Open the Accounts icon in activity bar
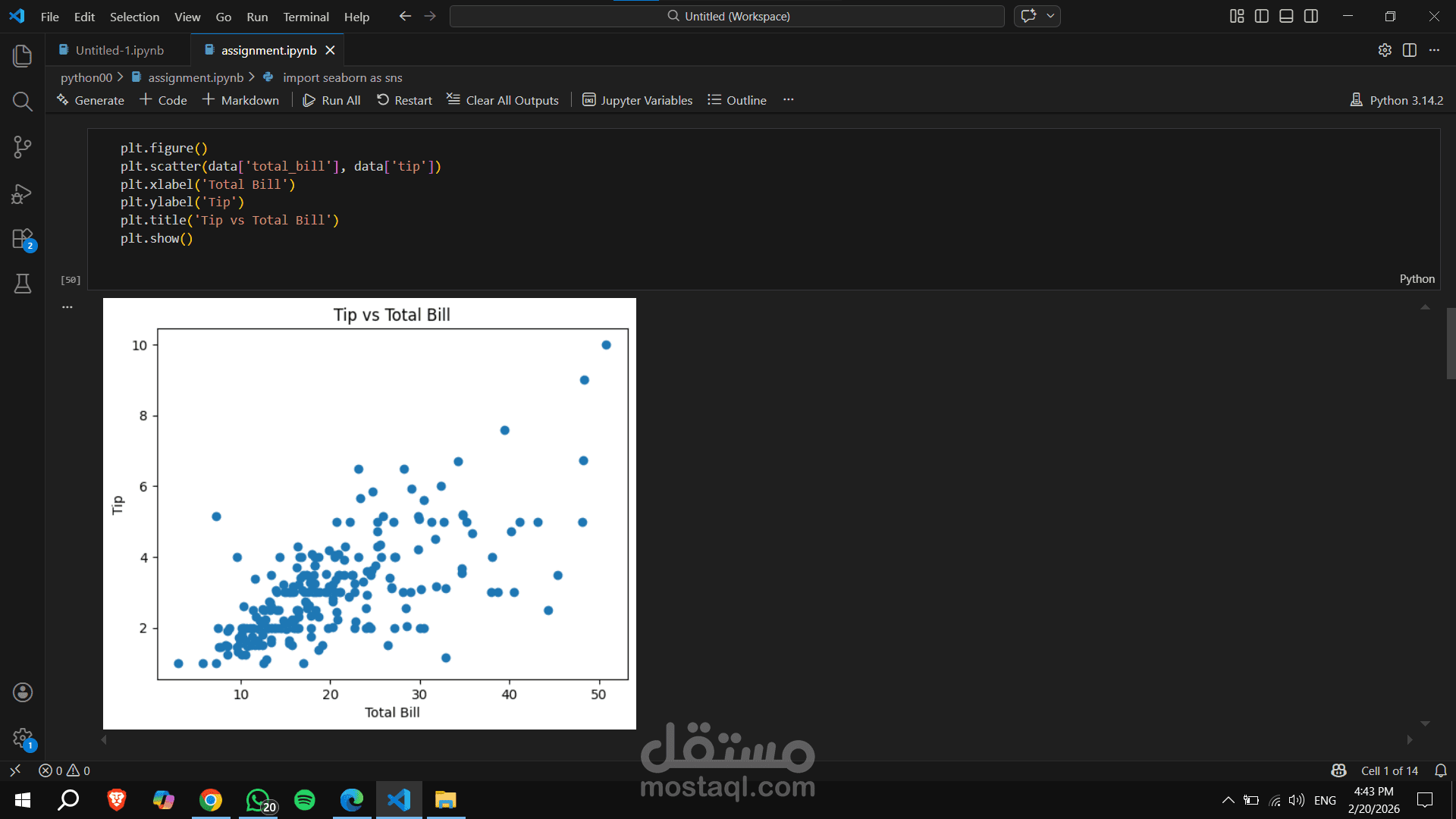1456x819 pixels. pyautogui.click(x=23, y=692)
